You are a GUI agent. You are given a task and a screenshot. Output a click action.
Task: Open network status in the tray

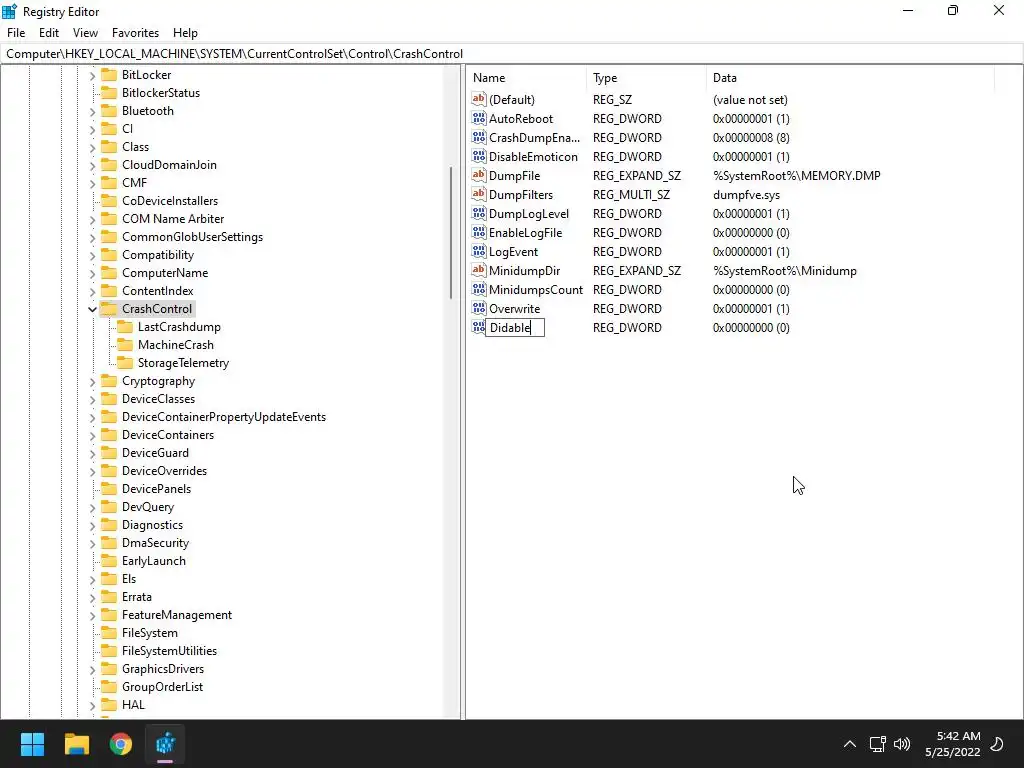877,744
